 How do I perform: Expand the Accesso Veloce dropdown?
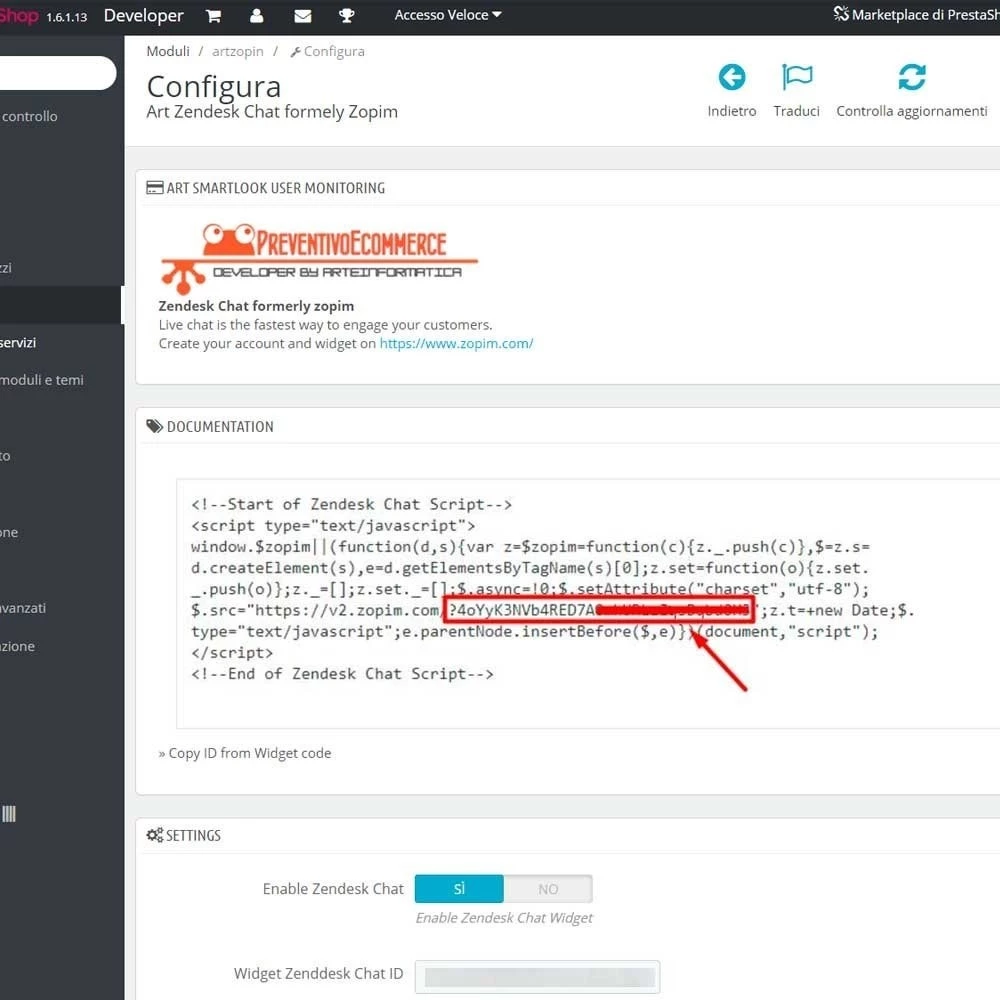[448, 15]
